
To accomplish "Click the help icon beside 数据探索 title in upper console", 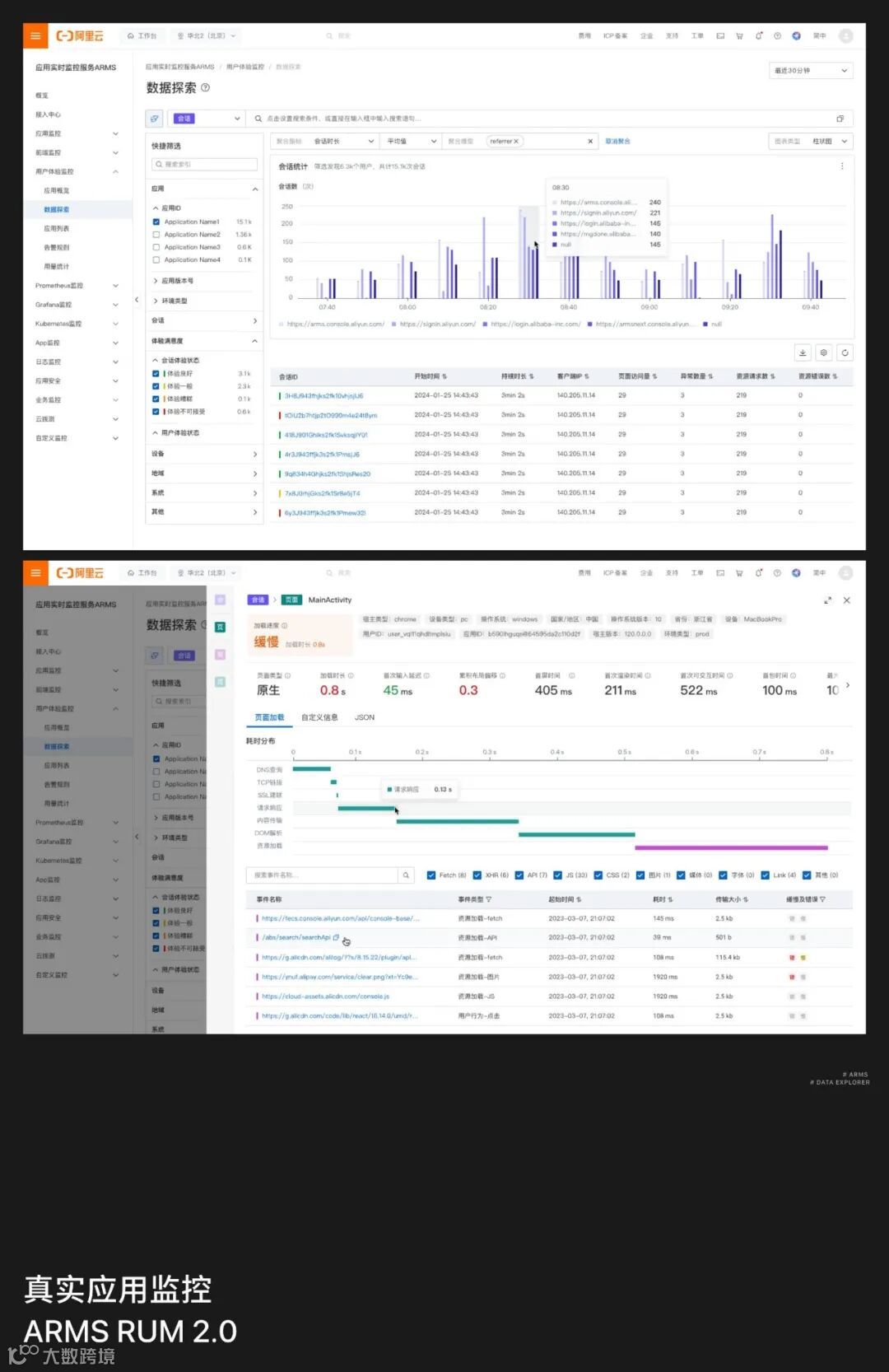I will [206, 87].
